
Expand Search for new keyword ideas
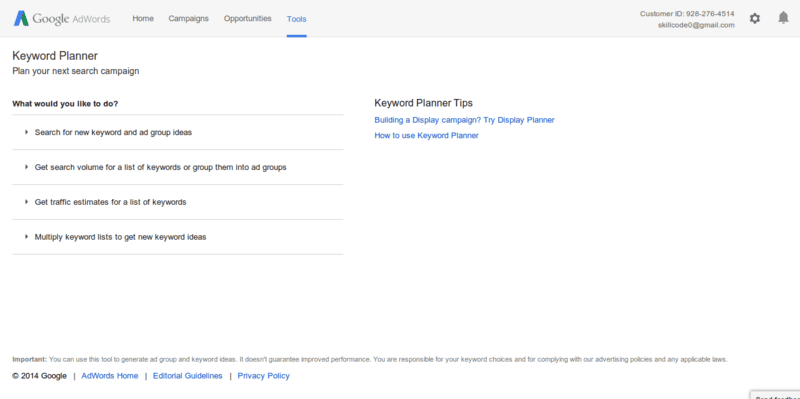tap(178, 132)
